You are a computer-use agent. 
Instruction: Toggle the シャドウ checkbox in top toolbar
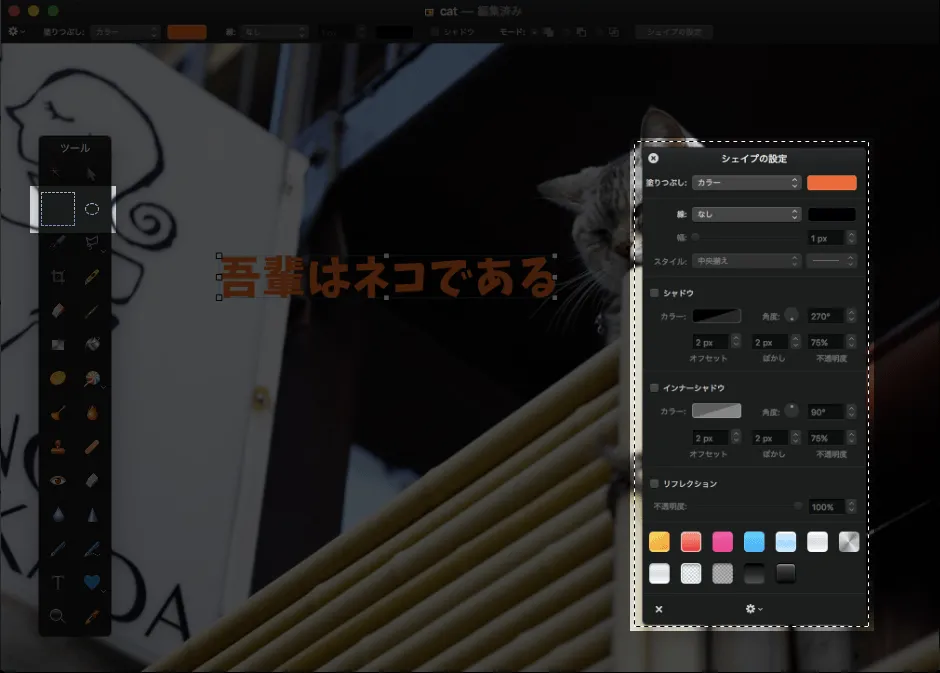(435, 31)
